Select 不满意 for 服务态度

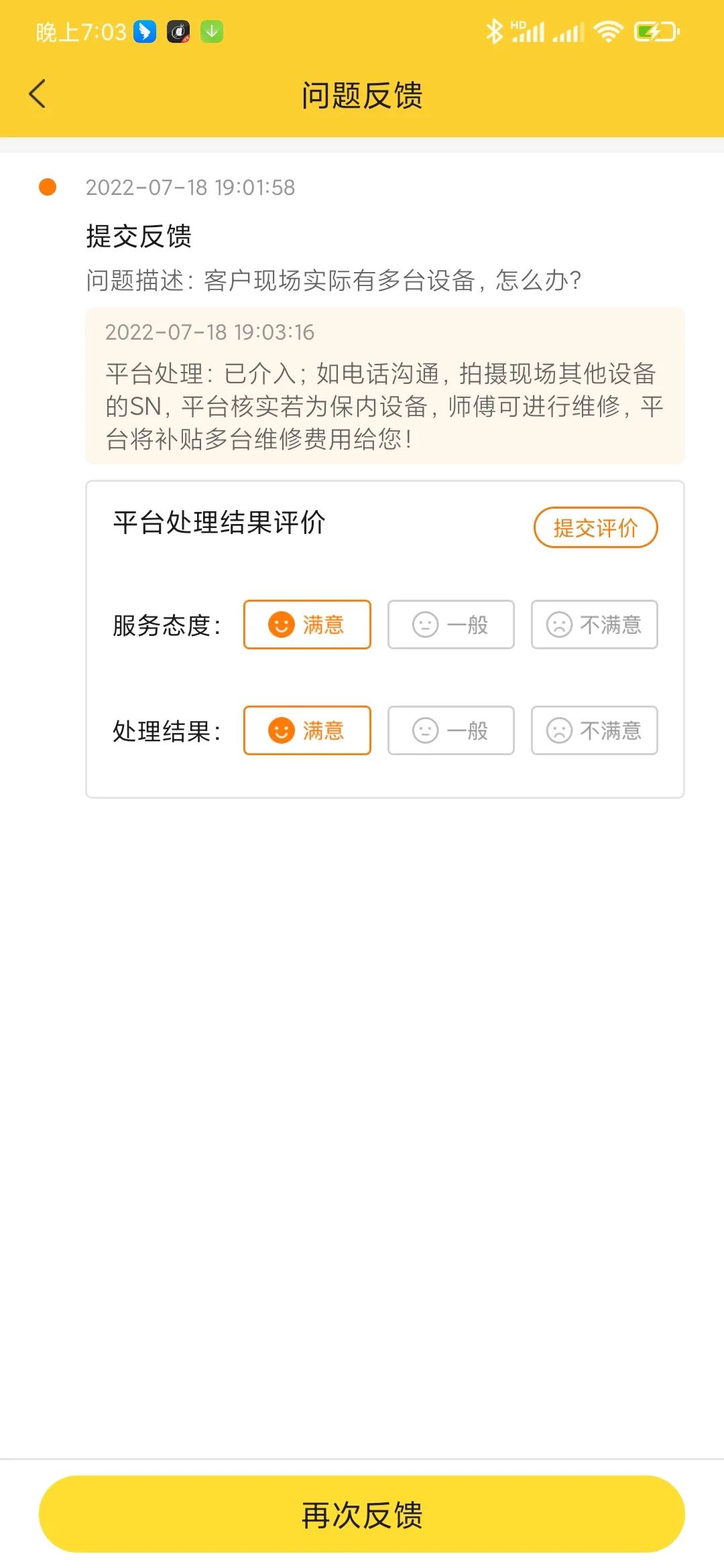[x=595, y=625]
